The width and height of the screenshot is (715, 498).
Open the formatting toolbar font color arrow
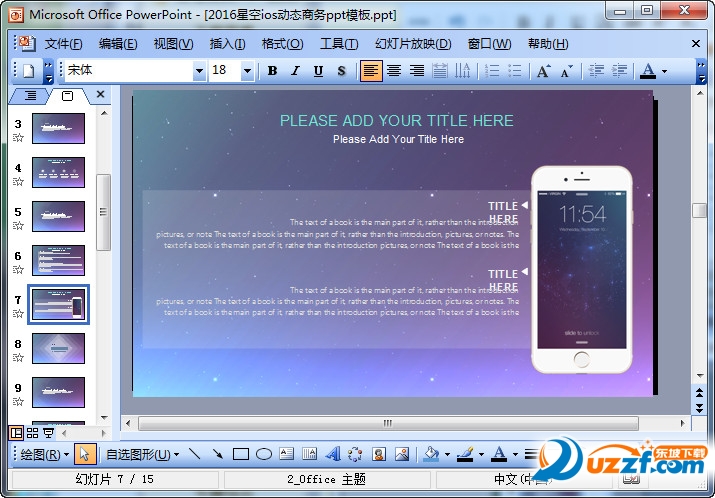point(664,71)
